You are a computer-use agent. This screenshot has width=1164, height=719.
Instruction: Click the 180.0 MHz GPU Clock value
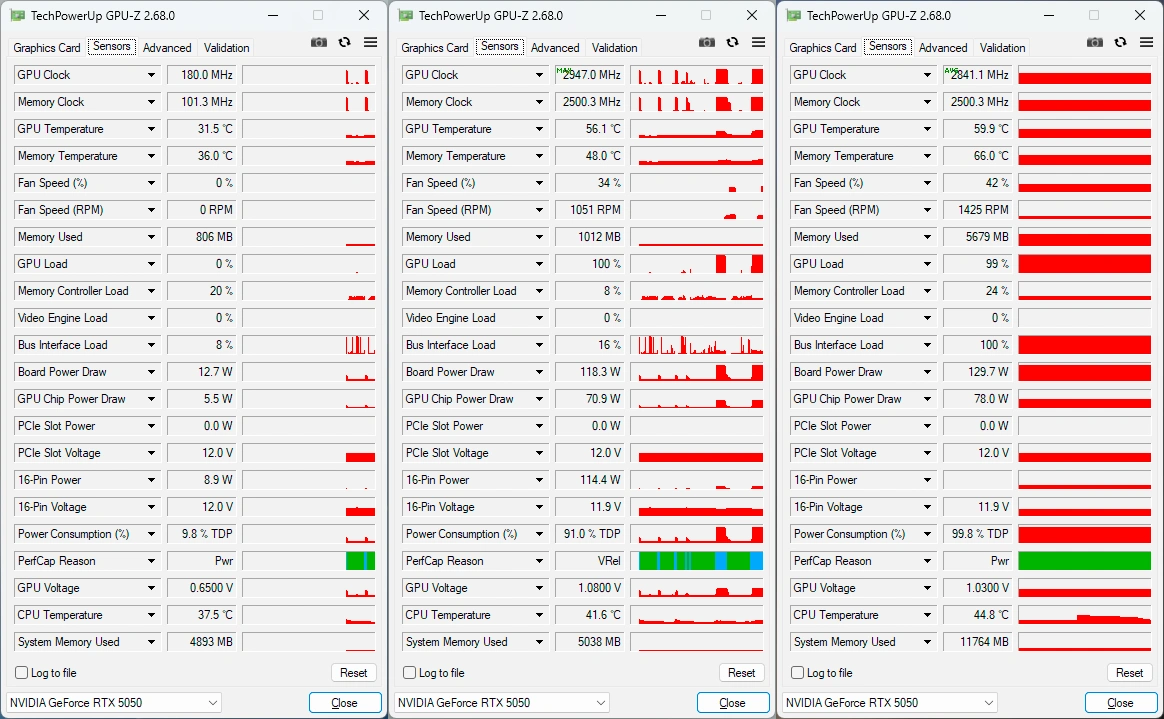(x=200, y=75)
